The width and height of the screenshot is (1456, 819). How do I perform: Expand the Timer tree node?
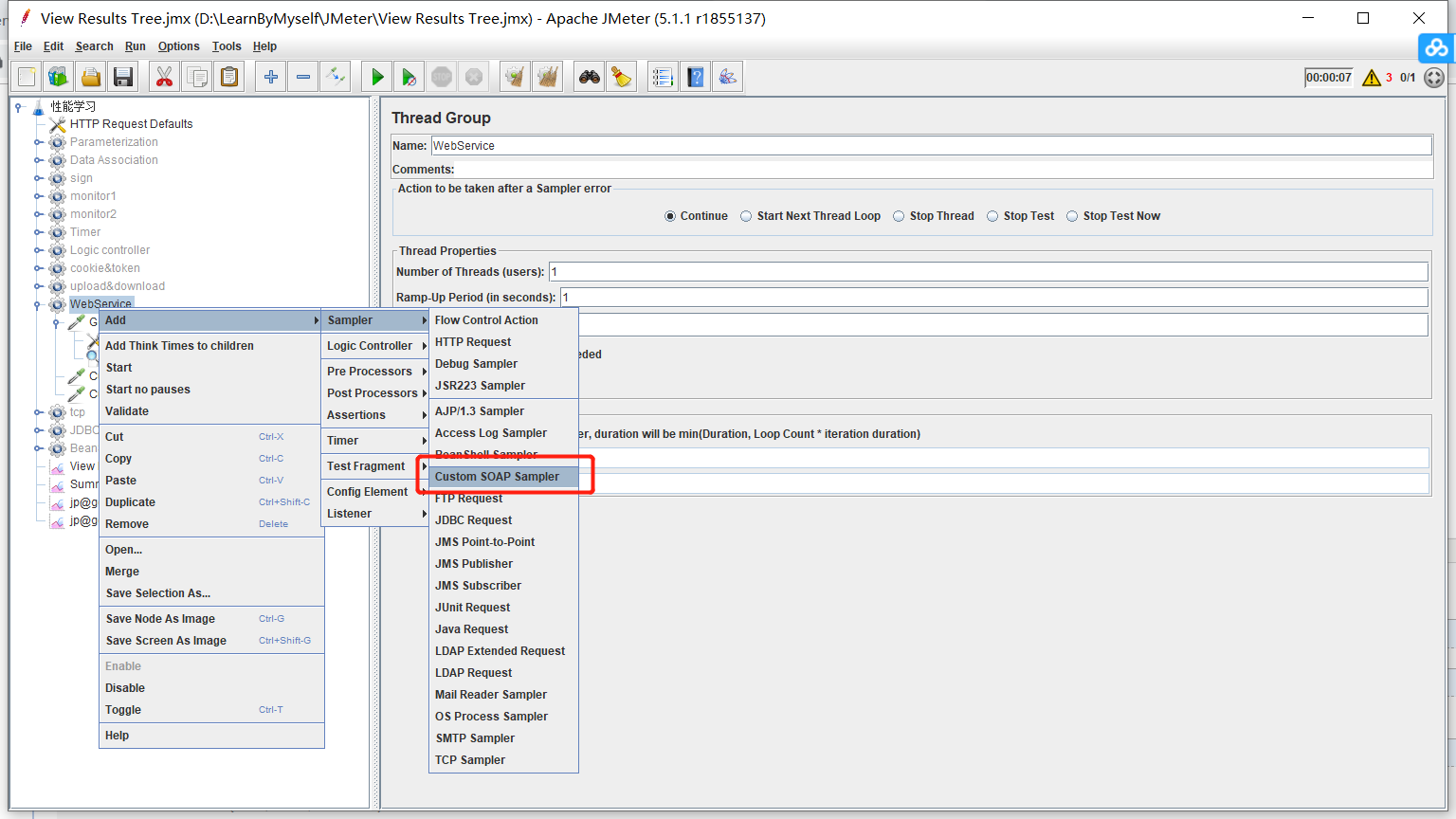38,232
